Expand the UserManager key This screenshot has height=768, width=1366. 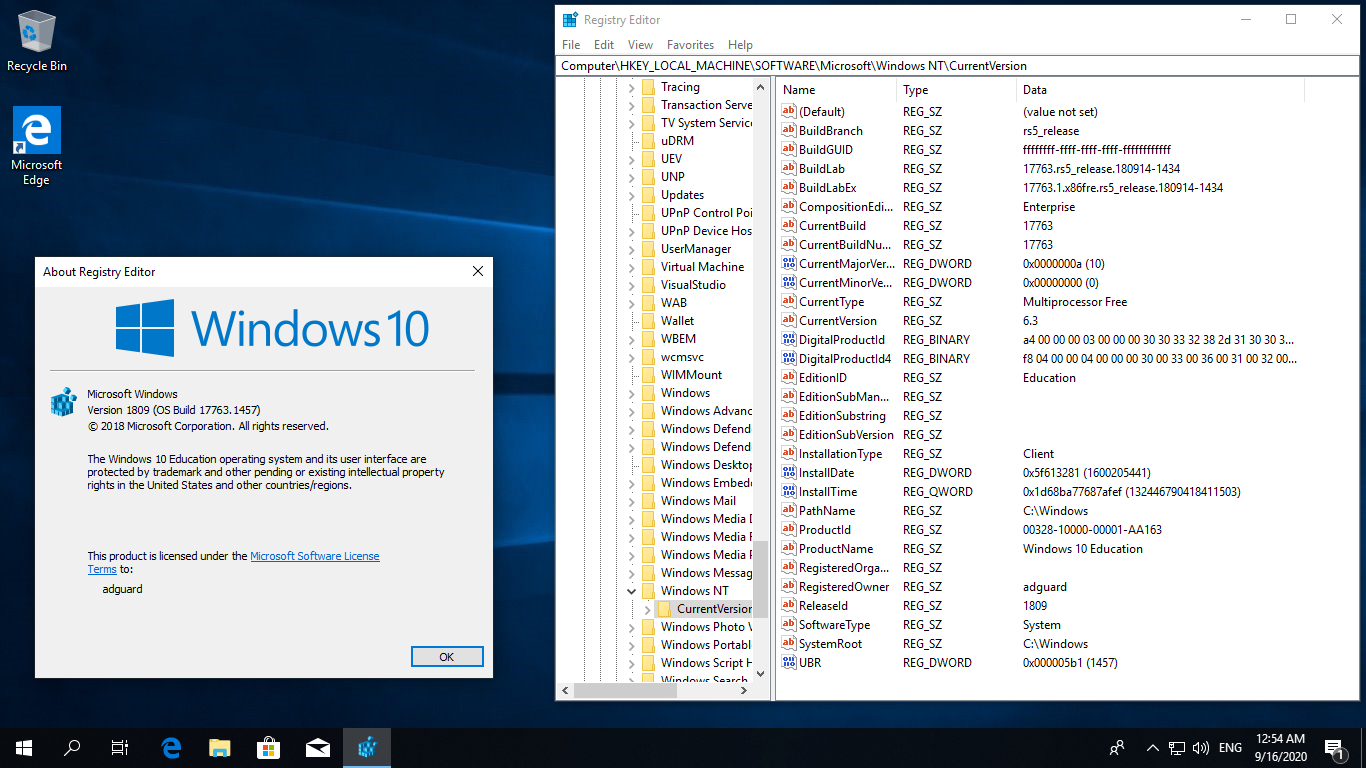(x=631, y=249)
